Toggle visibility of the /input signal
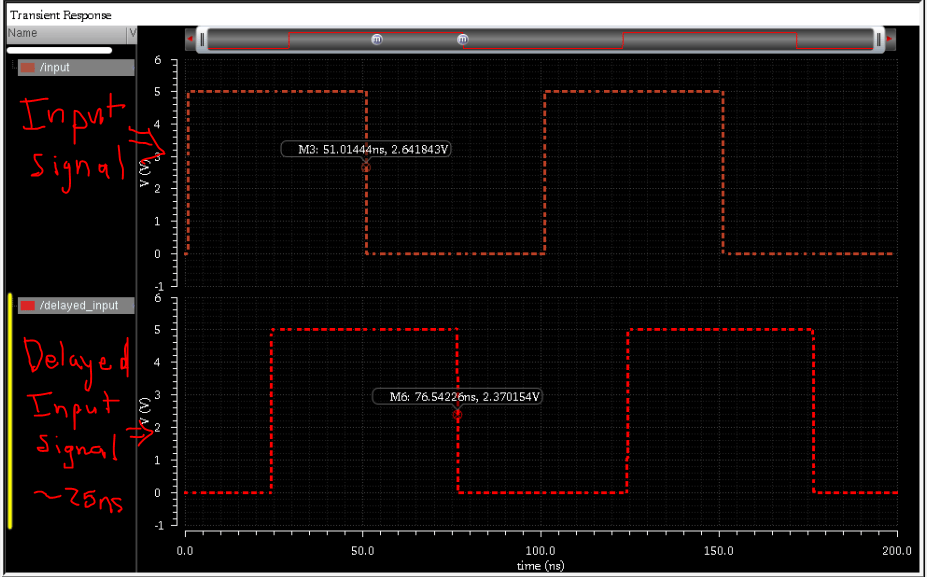This screenshot has width=927, height=577. 27,67
